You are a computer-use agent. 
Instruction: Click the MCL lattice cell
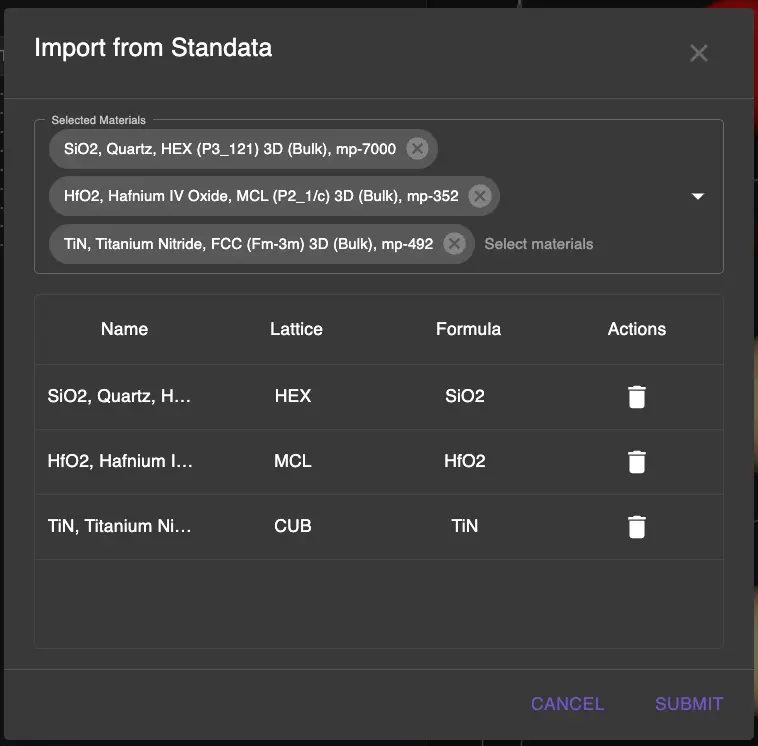[x=293, y=461]
